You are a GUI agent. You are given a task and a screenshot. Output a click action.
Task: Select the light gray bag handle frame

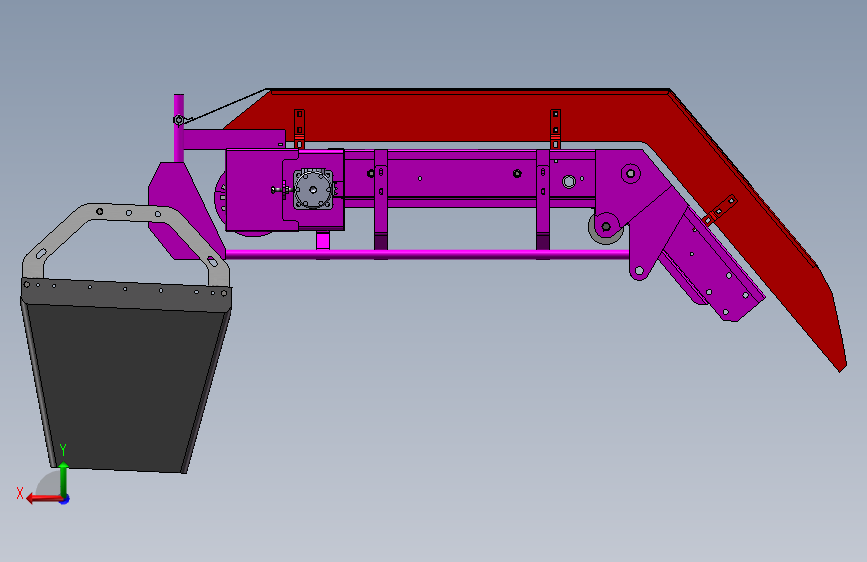point(126,241)
